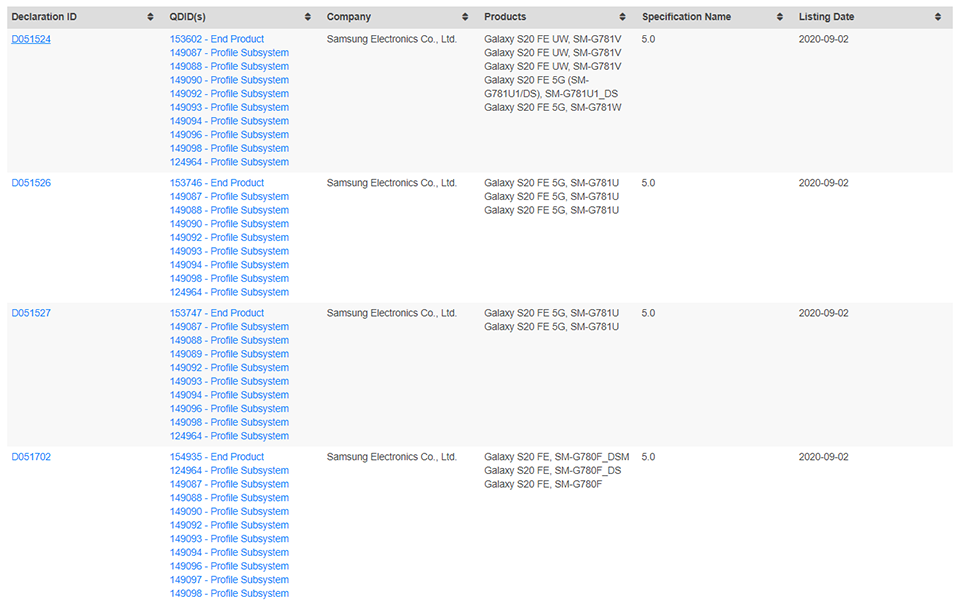Toggle sort arrows on Products column
The image size is (960, 604).
tap(622, 17)
